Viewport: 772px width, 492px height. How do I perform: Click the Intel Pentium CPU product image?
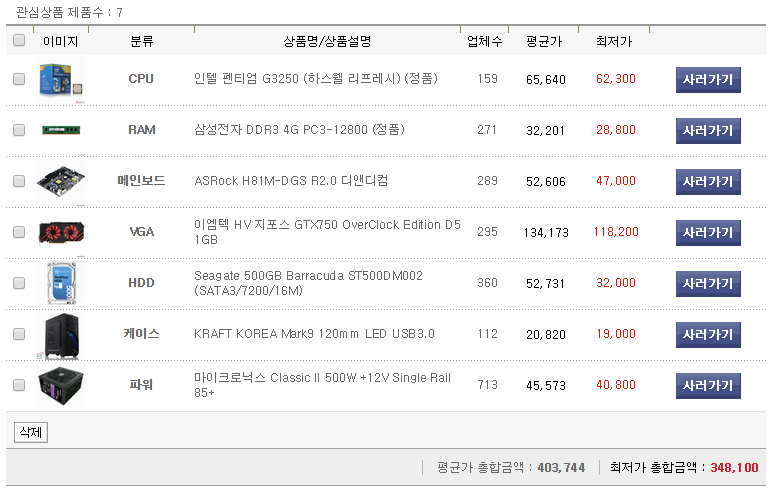60,79
